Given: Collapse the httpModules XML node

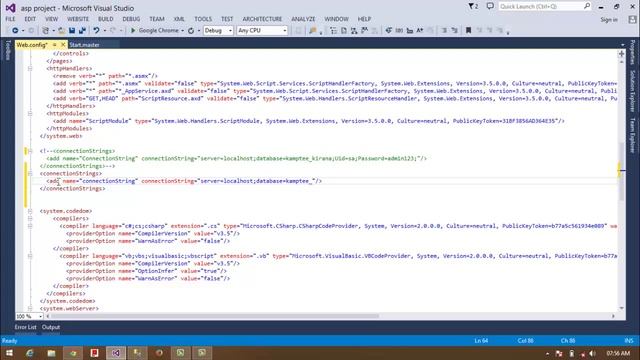Looking at the screenshot, I should coord(30,113).
